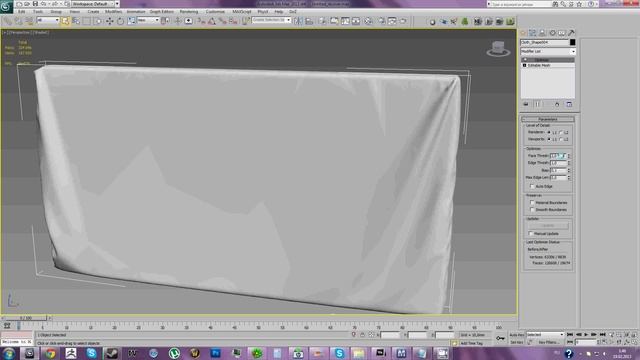Enable the Material Boundaries checkbox
Screen dimensions: 640x360
[532, 202]
